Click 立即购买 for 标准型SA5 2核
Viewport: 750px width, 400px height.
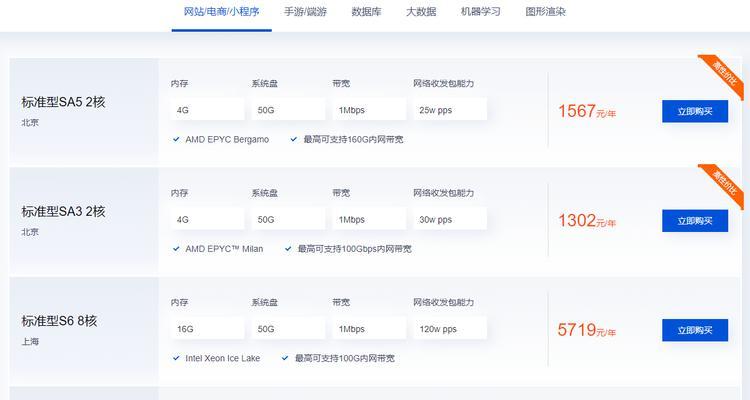[695, 111]
